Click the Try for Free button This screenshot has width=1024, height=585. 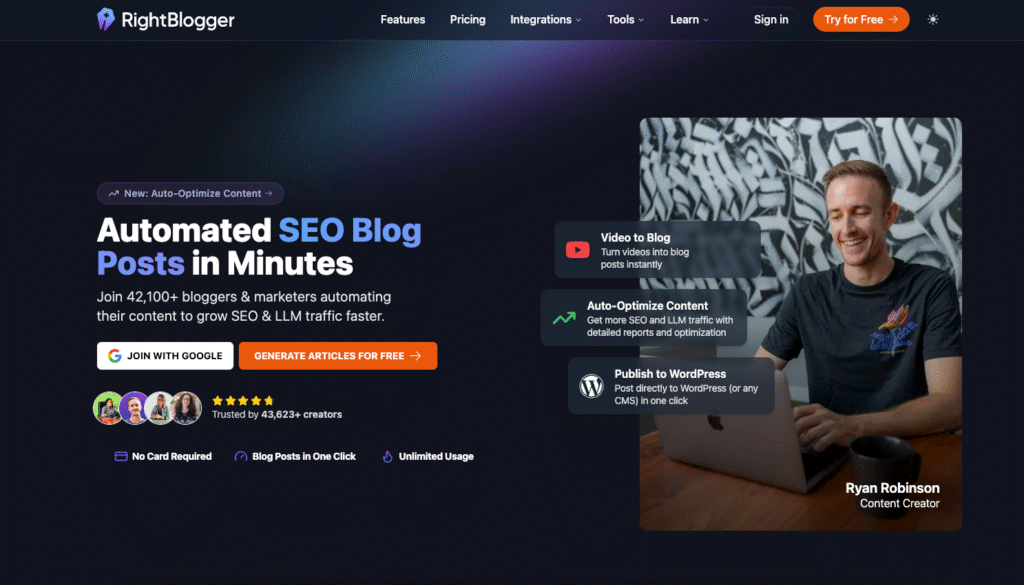[861, 20]
